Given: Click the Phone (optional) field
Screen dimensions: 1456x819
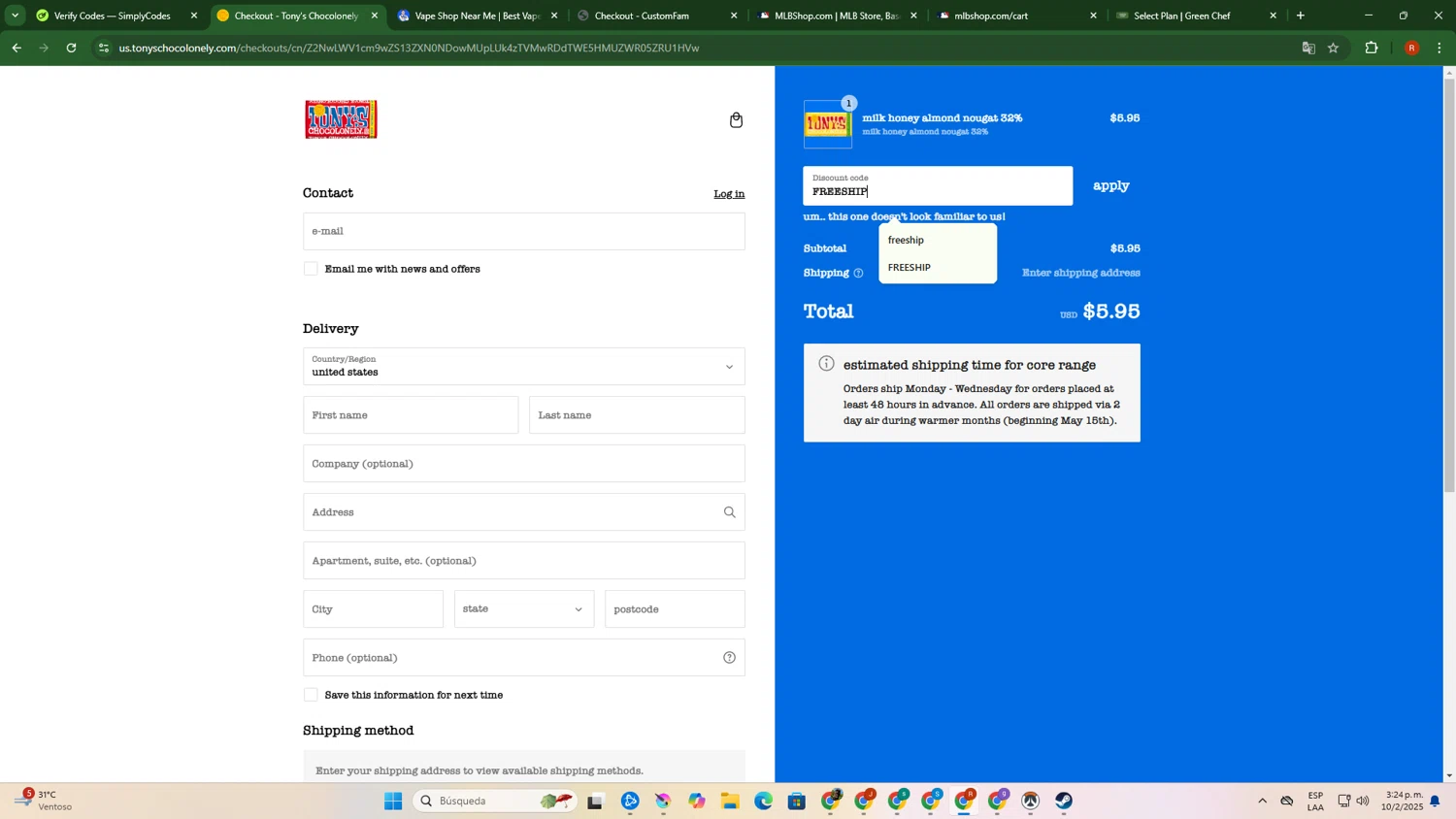Looking at the screenshot, I should pyautogui.click(x=524, y=658).
